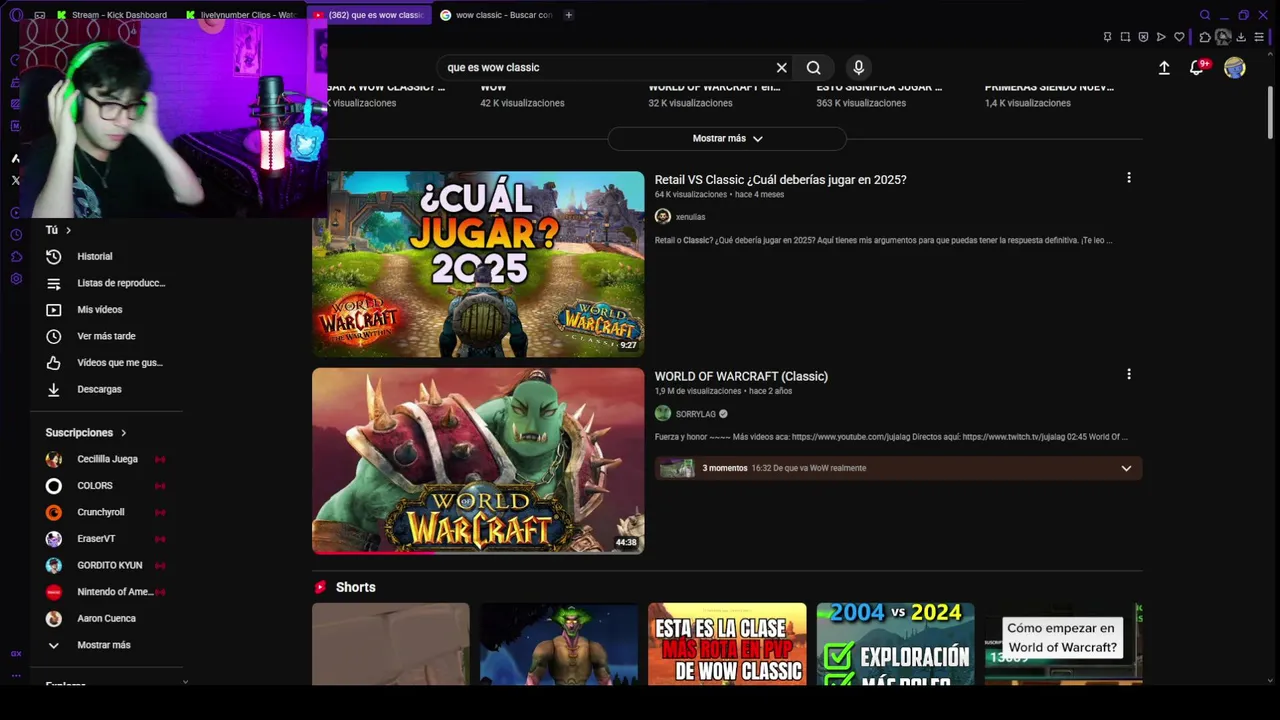The image size is (1280, 720).
Task: Open the Tú section chevron
Action: point(68,230)
